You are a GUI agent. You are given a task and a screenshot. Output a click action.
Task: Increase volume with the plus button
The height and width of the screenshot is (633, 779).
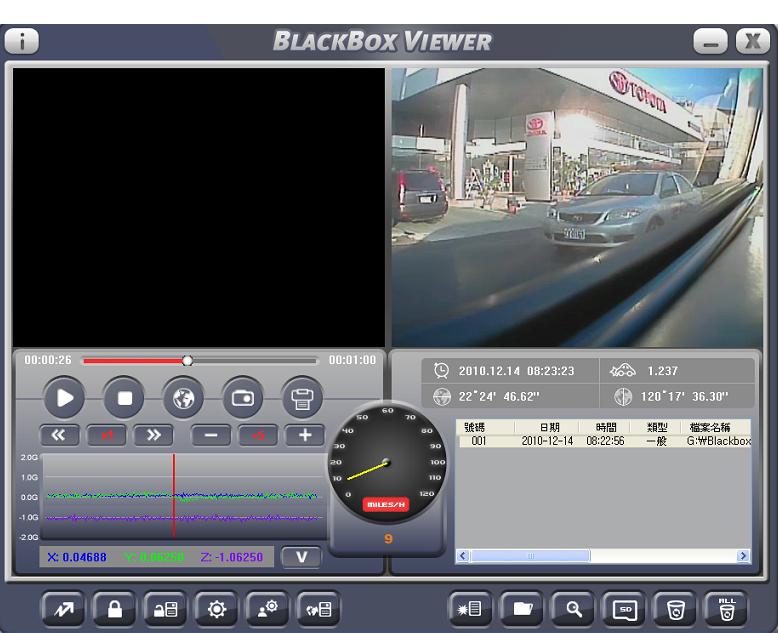[305, 435]
